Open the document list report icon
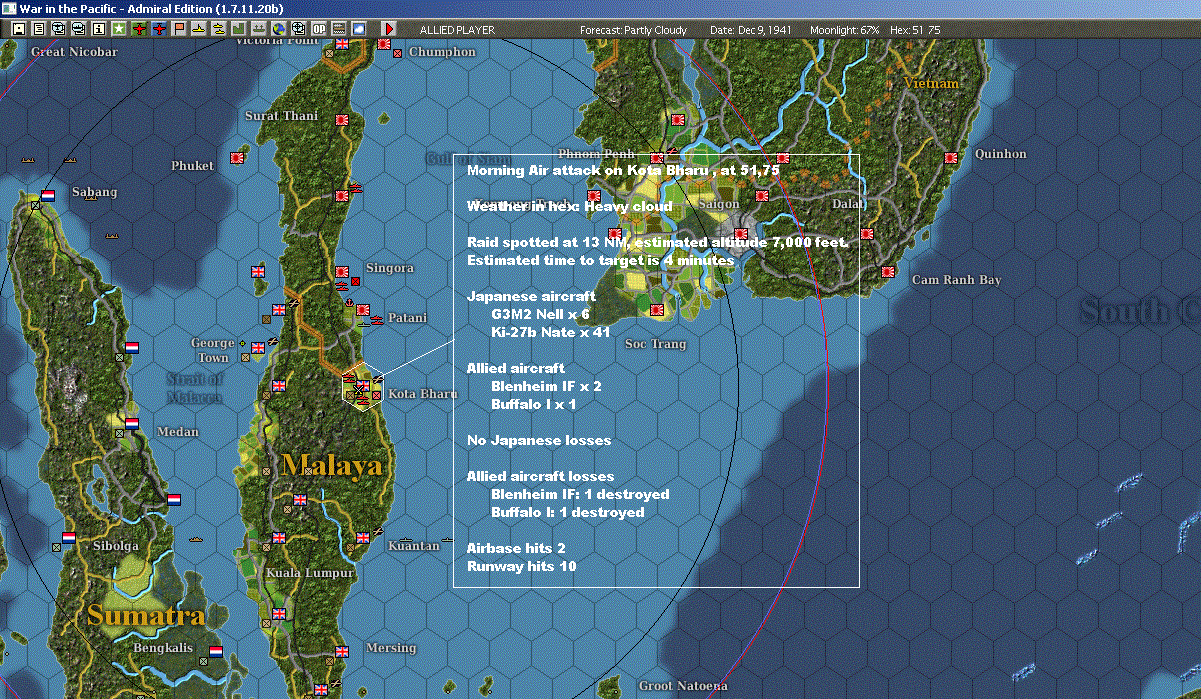This screenshot has height=699, width=1201. coord(39,29)
